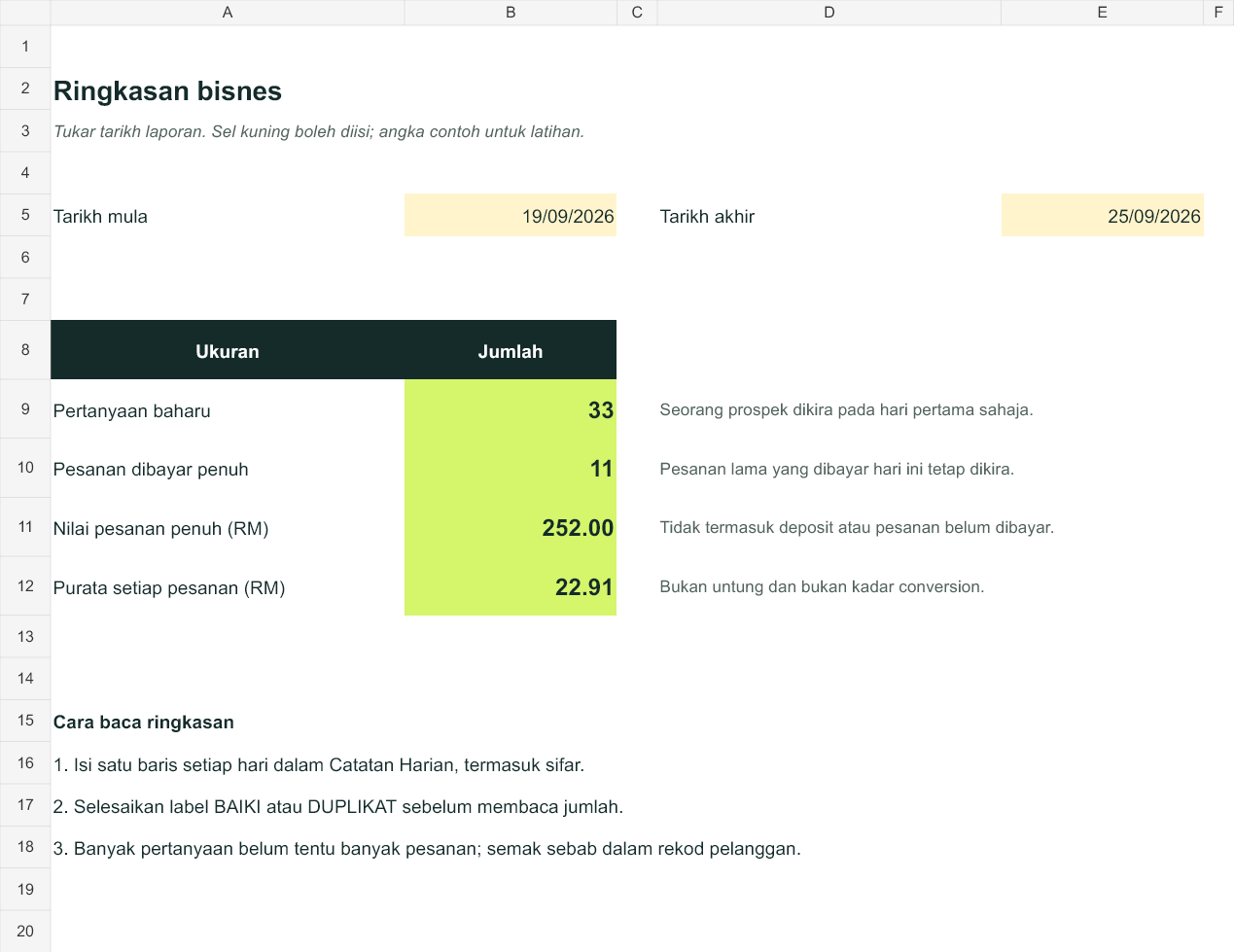
Task: Select 'Purata setiap pesanan (RM)' cell
Action: point(228,587)
